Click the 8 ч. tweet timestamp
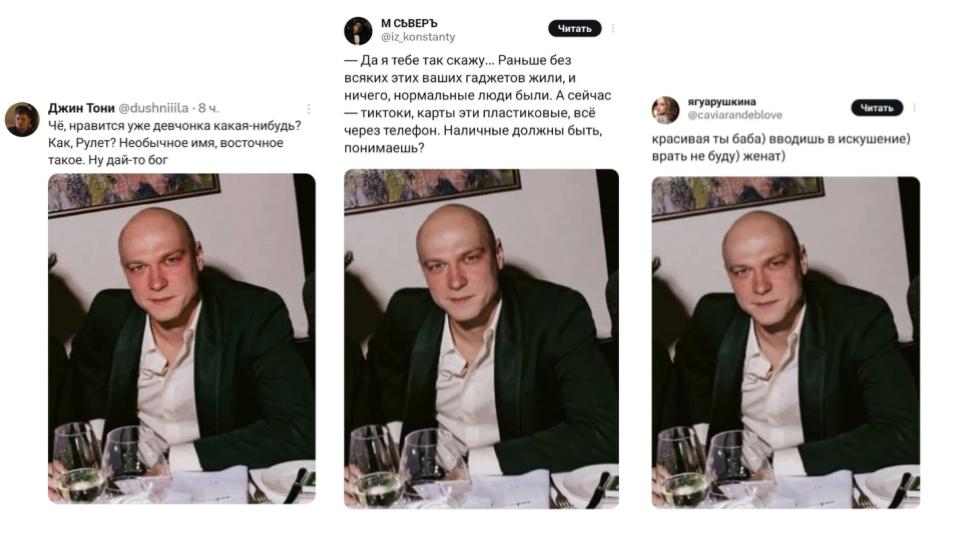Viewport: 960px width, 540px height. [209, 107]
